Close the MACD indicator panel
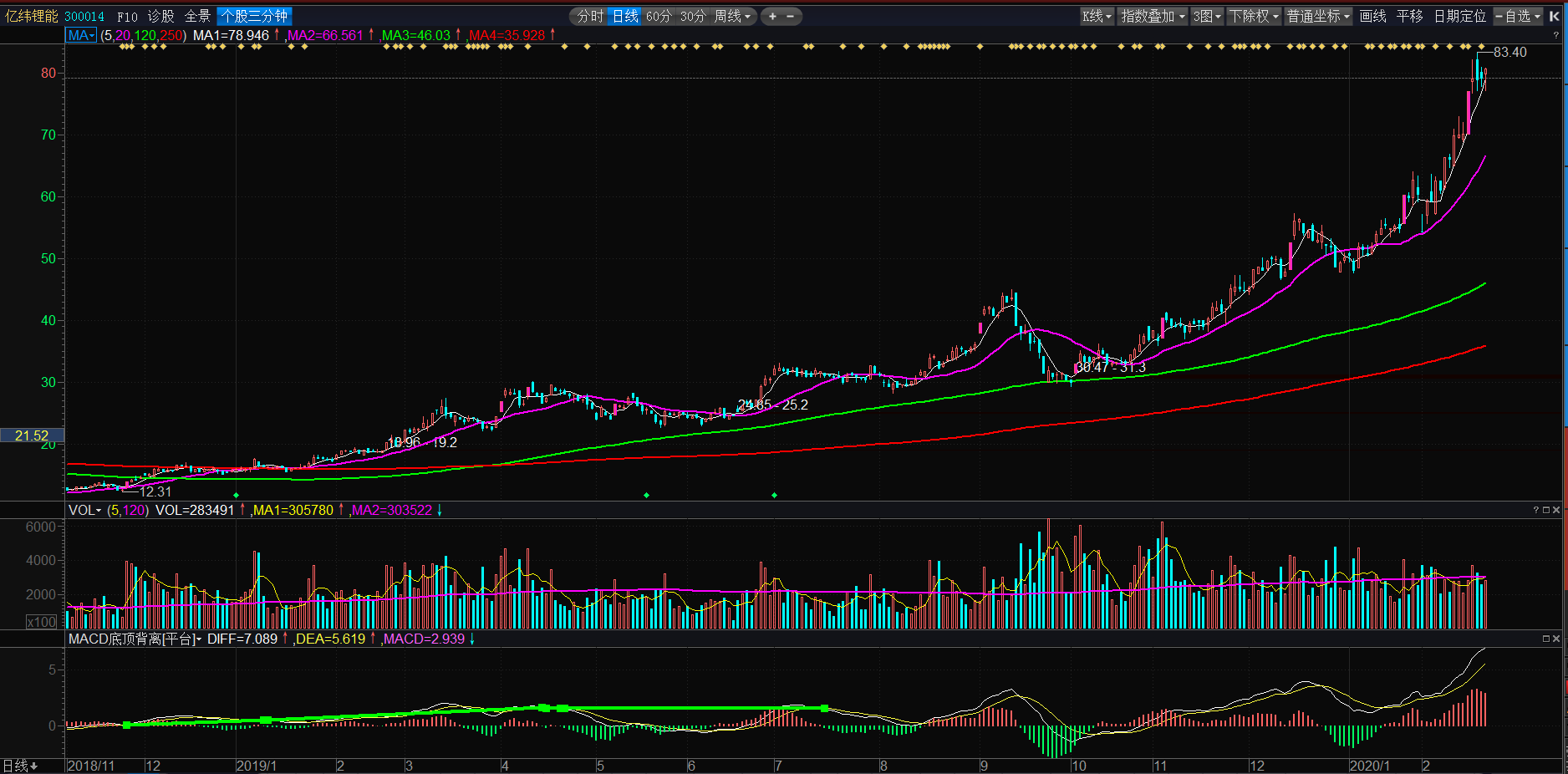The height and width of the screenshot is (774, 1568). click(x=1556, y=639)
